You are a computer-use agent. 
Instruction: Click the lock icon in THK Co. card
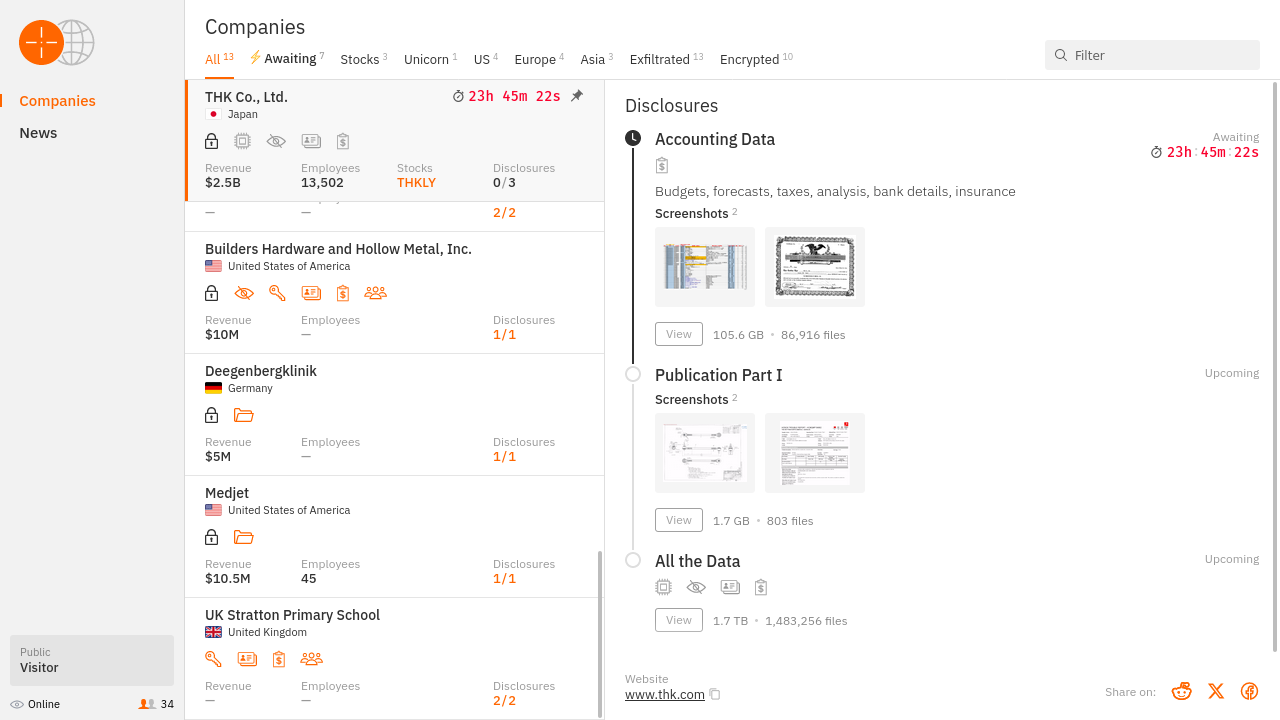[211, 141]
